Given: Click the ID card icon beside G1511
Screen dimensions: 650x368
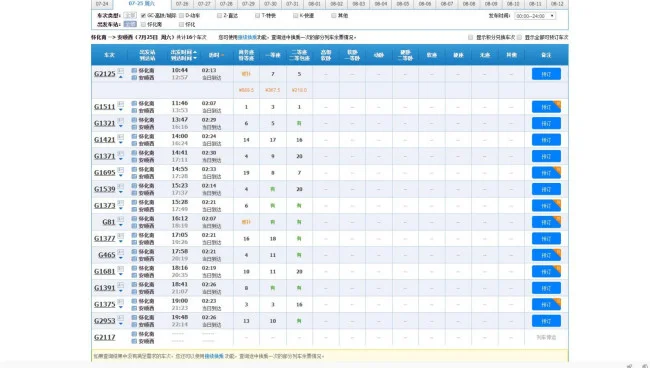Looking at the screenshot, I should pyautogui.click(x=121, y=104).
